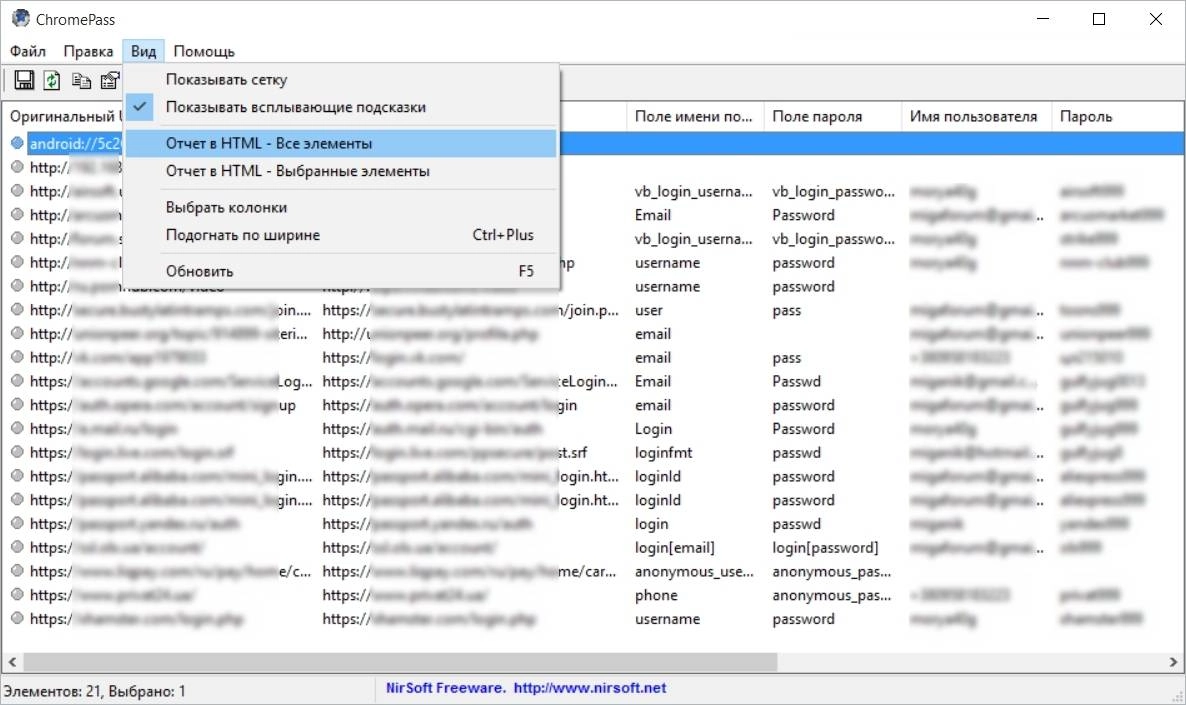Click the 'Email' cell beside 'Passwd'
The image size is (1186, 705).
(653, 381)
